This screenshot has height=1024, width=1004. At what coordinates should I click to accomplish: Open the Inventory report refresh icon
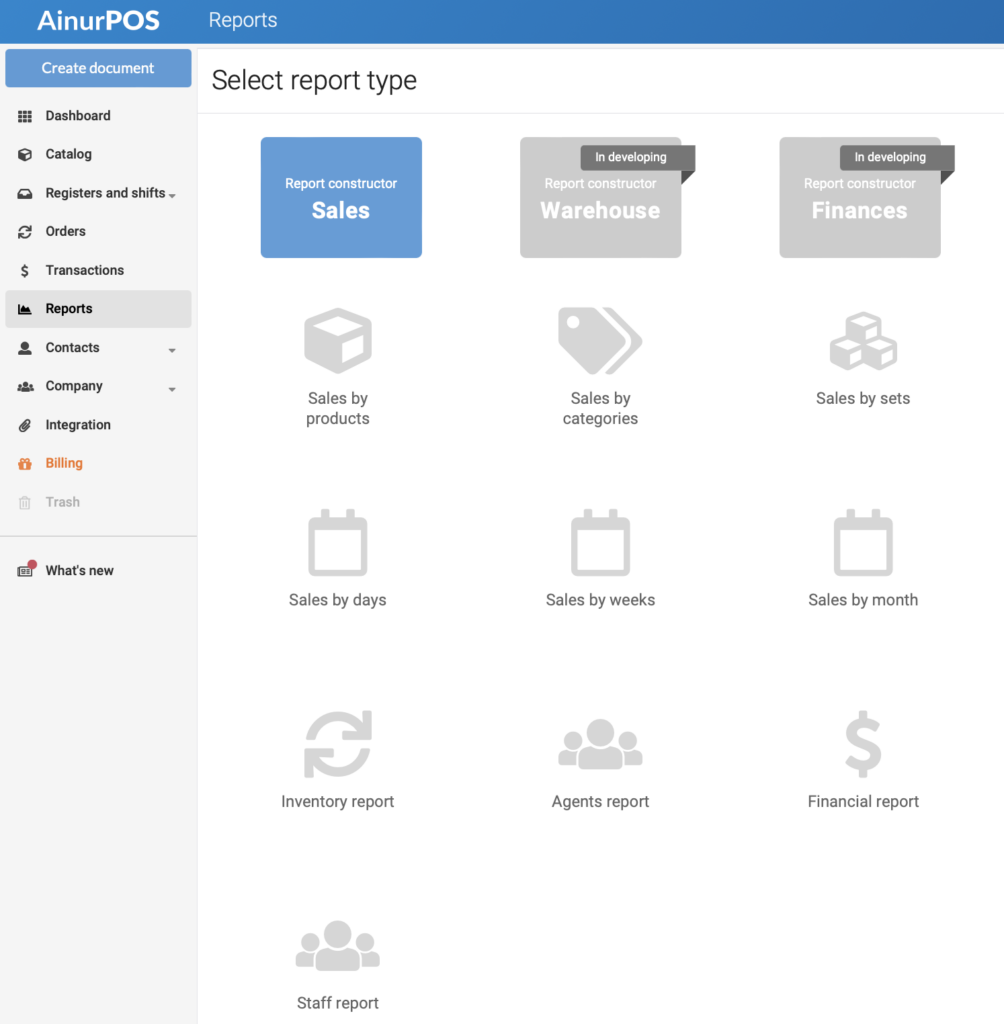click(338, 744)
